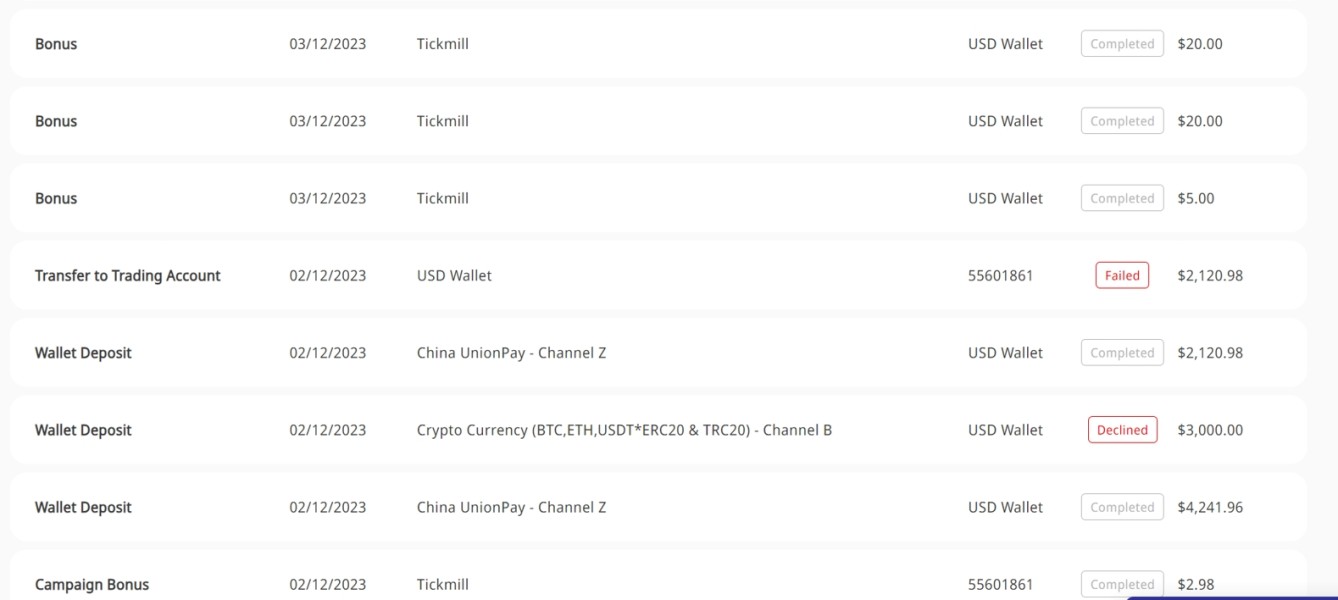Open the Transfer to Trading Account entry
Image resolution: width=1338 pixels, height=600 pixels.
658,275
